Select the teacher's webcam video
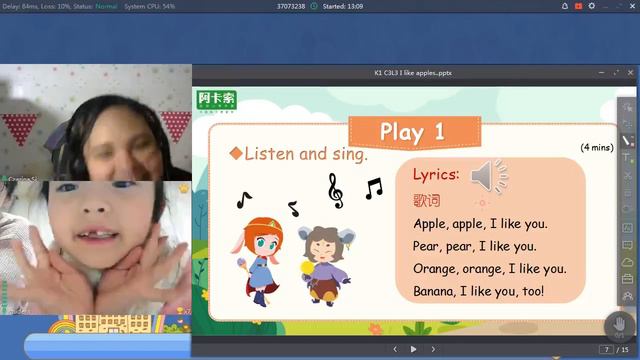This screenshot has height=360, width=640. (96, 122)
